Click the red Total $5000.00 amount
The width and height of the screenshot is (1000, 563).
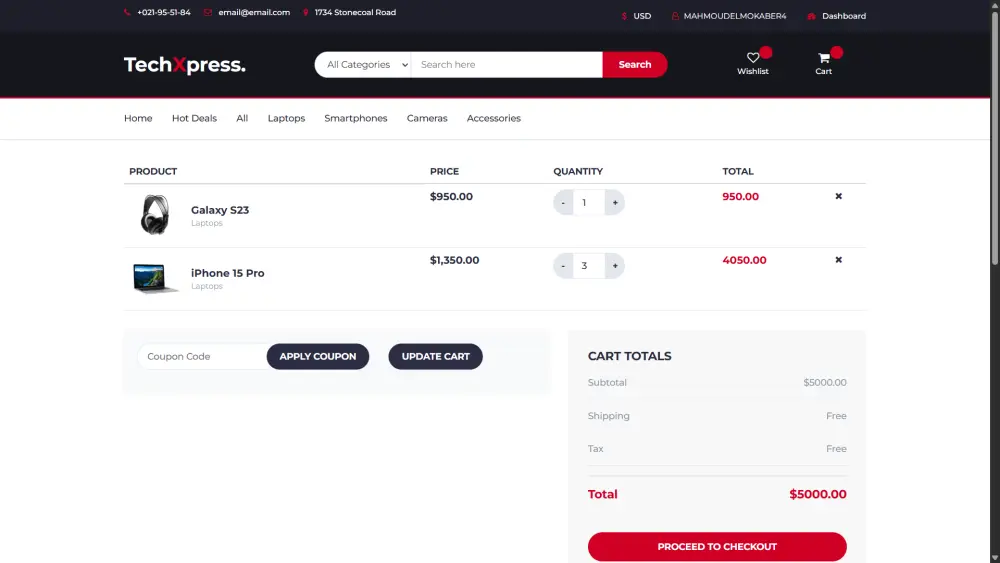click(x=818, y=494)
